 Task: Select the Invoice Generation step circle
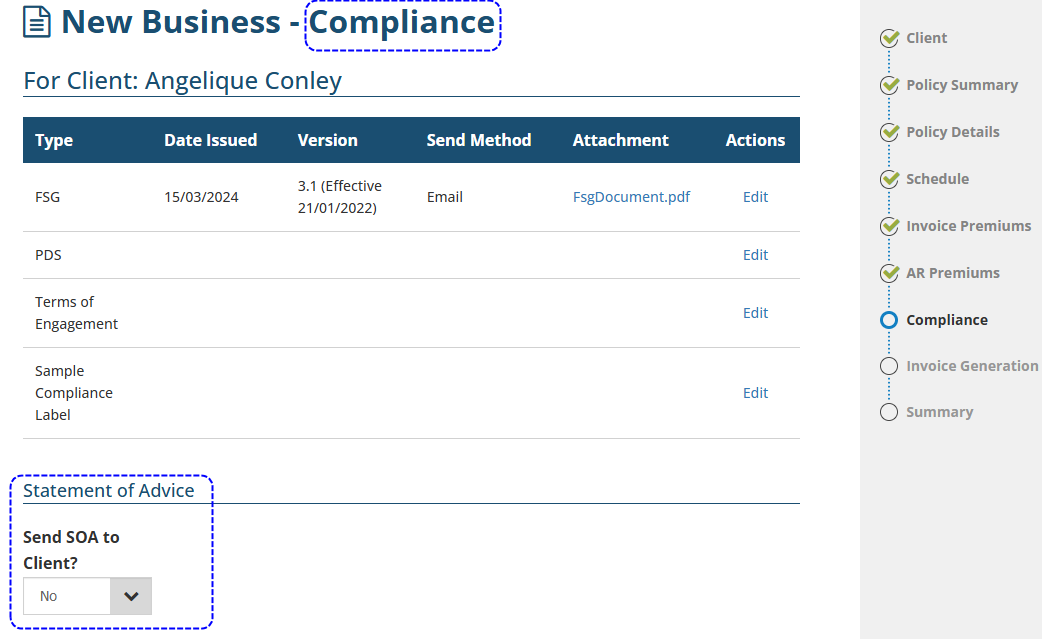889,366
